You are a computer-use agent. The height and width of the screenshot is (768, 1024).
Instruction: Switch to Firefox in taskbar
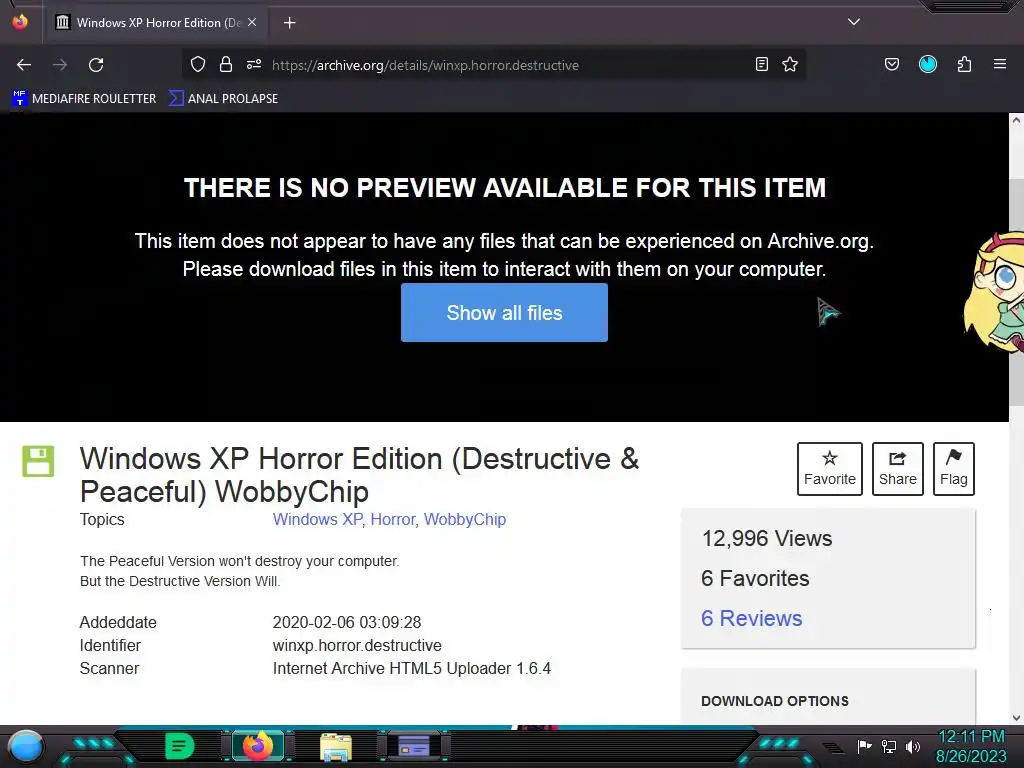pos(258,746)
